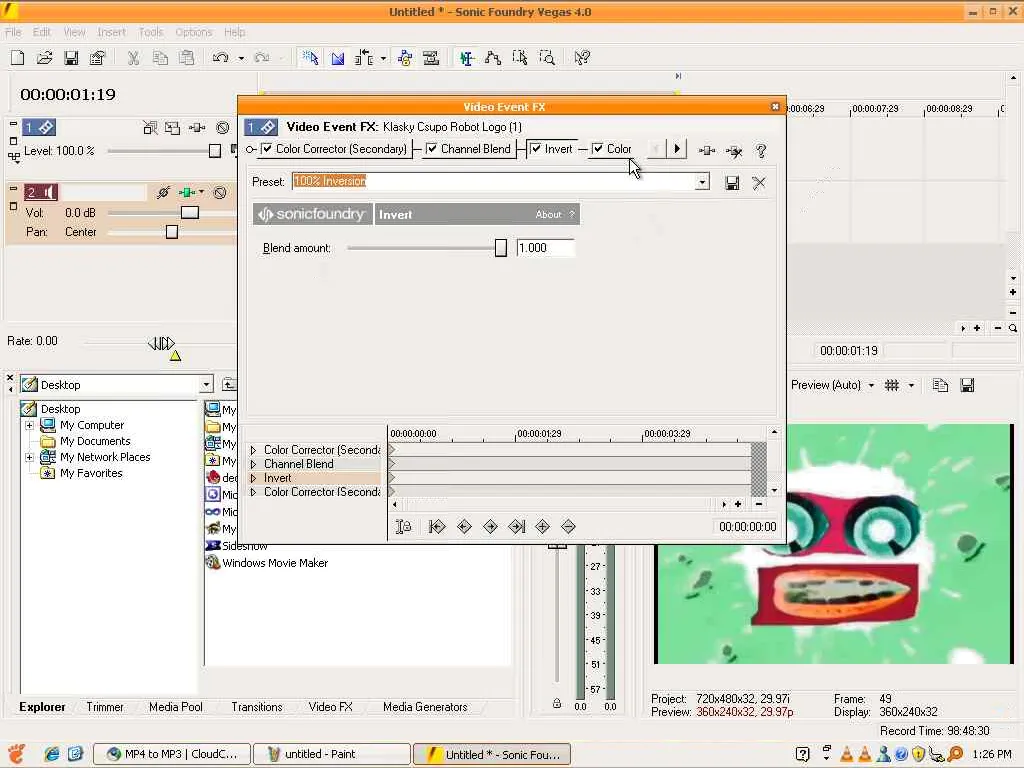
Task: Click the Copy toolbar icon
Action: point(160,58)
